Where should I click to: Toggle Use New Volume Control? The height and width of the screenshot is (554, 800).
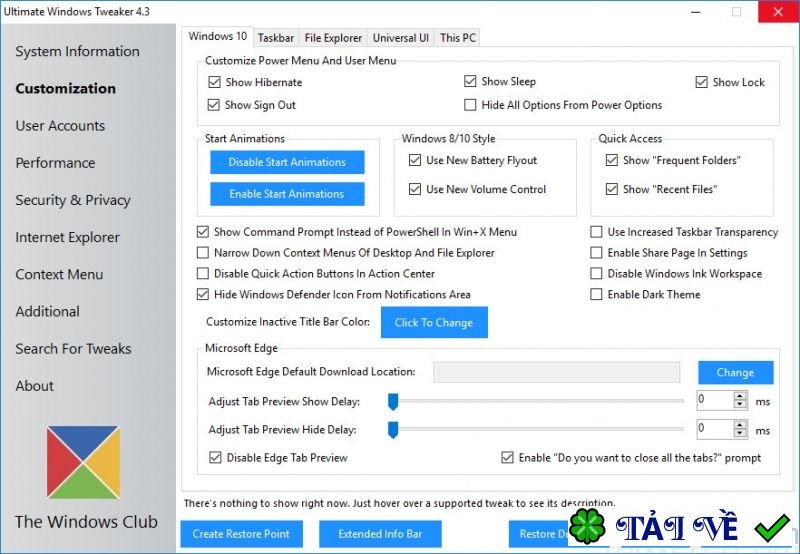pyautogui.click(x=415, y=189)
